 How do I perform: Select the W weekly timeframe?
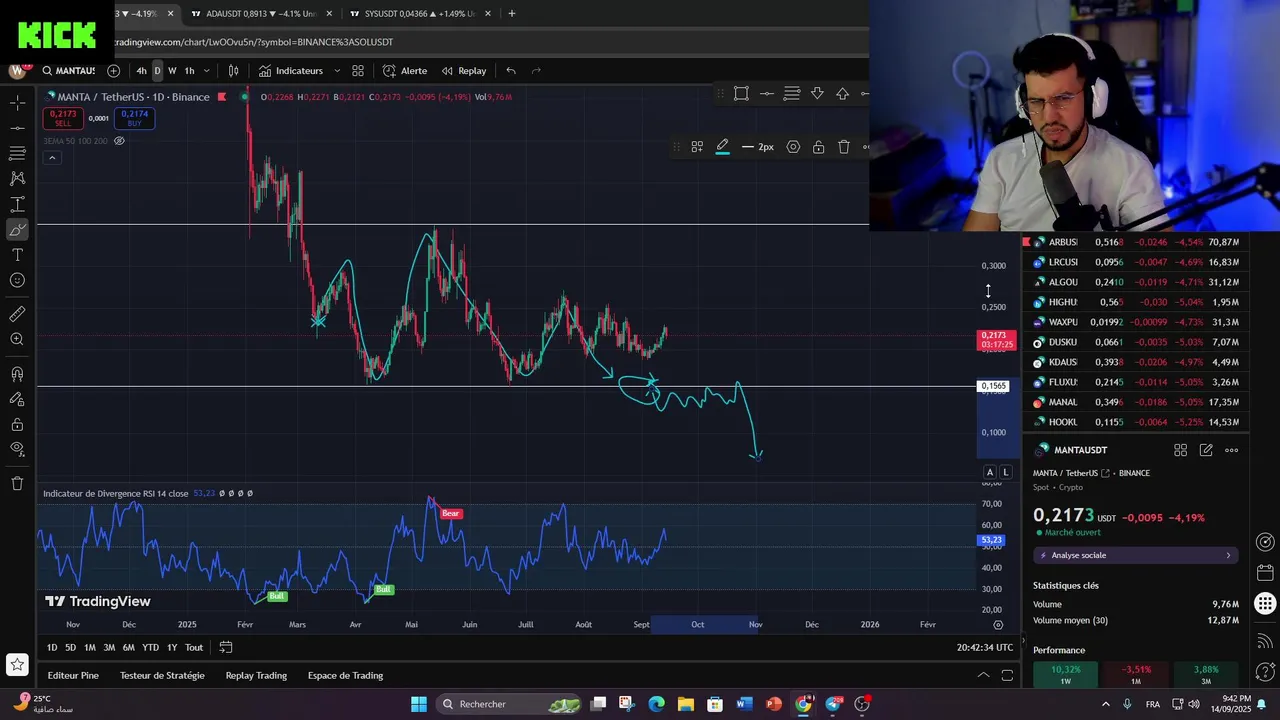(172, 71)
